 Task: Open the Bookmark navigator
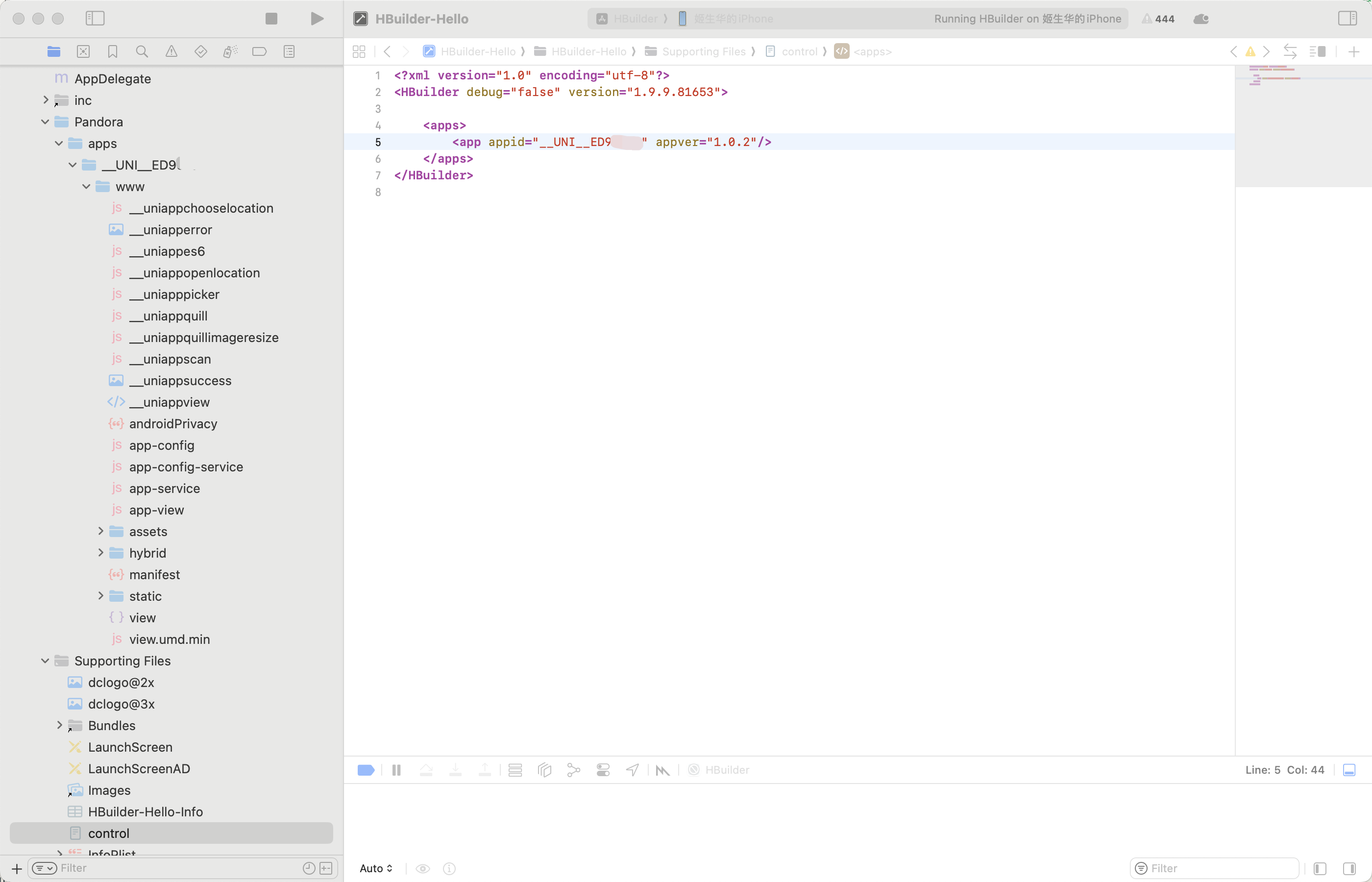[113, 51]
